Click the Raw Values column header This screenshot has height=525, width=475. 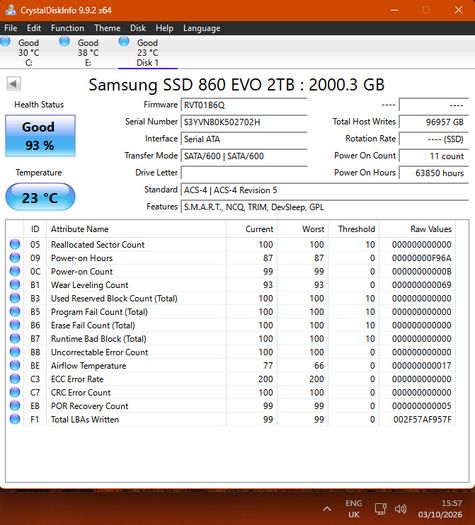coord(417,229)
